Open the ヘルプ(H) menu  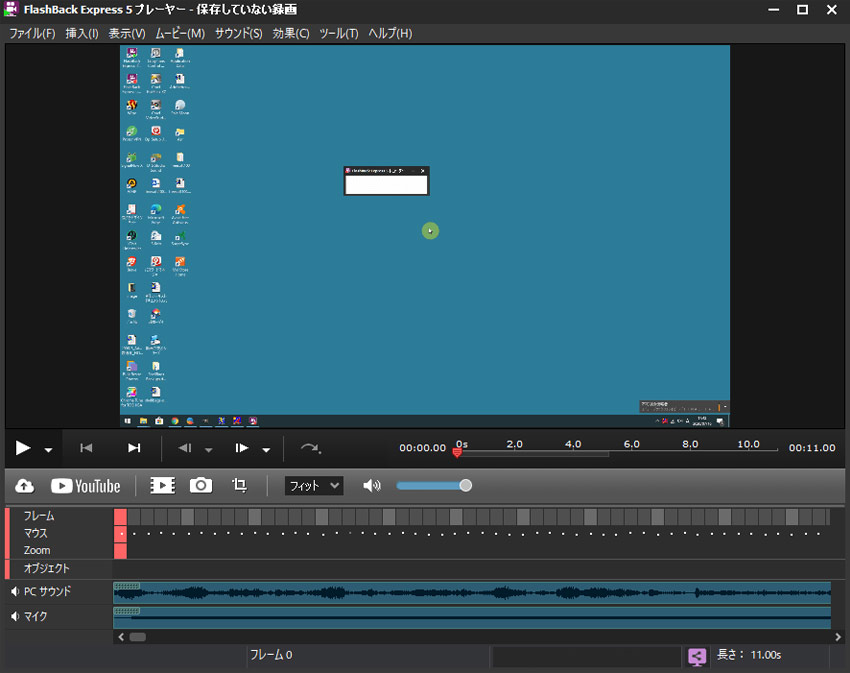[x=390, y=34]
